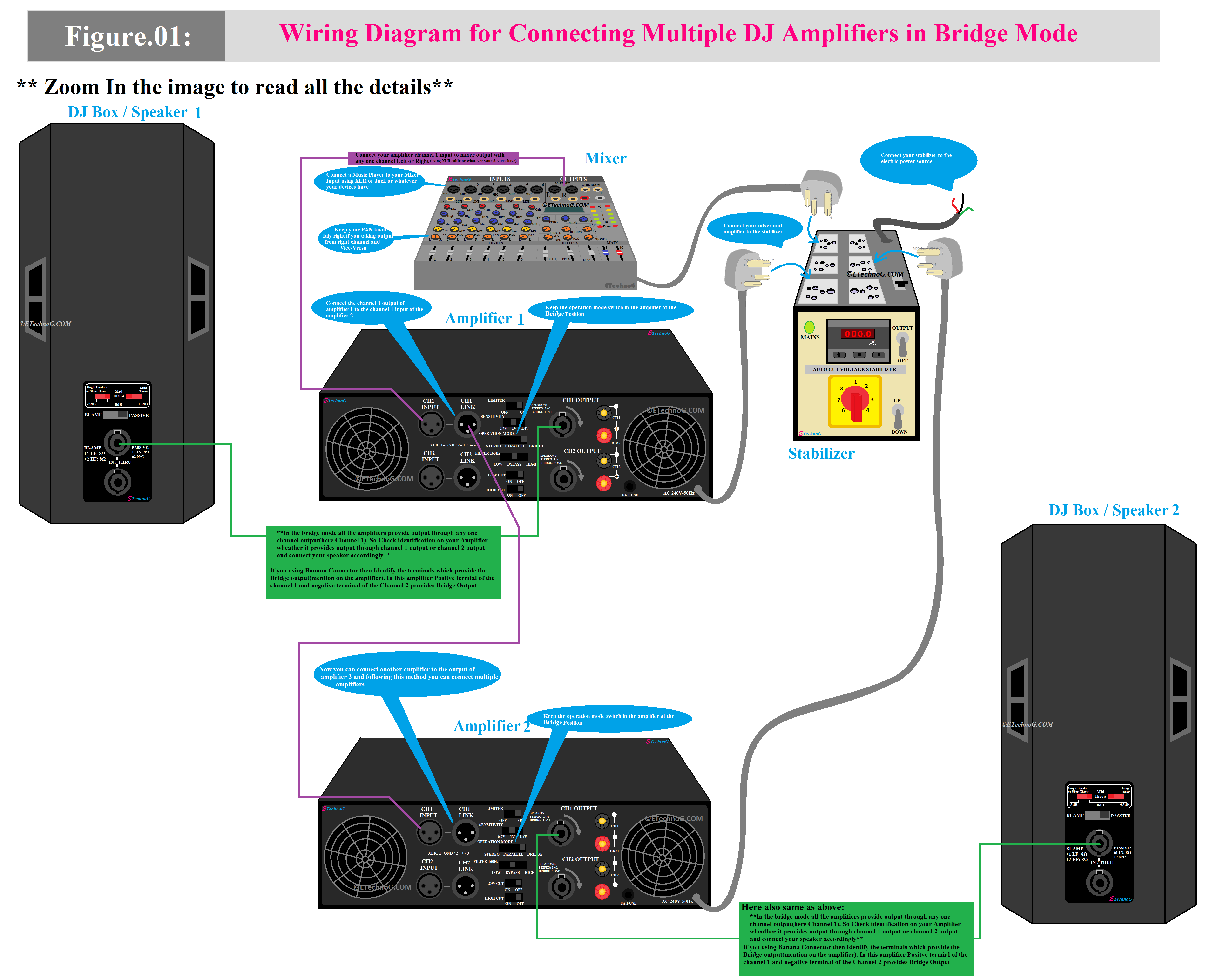Viewport: 1217px width, 980px height.
Task: Click the Mixer INPUTS tab label
Action: 496,179
